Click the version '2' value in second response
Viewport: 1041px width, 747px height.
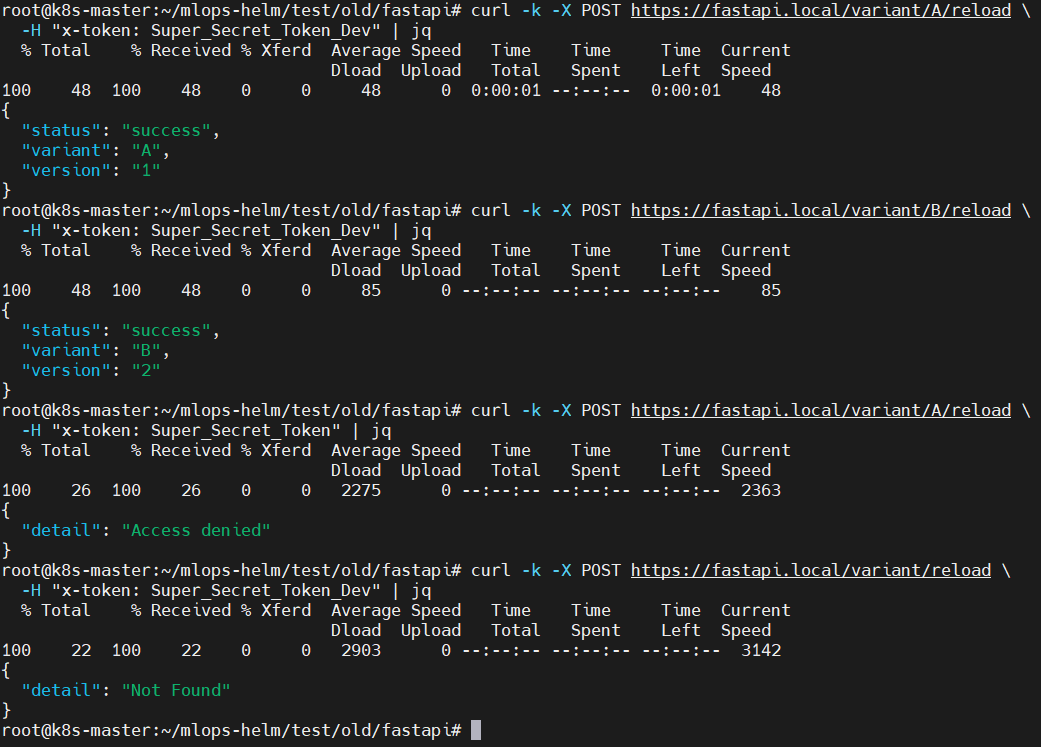click(x=146, y=370)
